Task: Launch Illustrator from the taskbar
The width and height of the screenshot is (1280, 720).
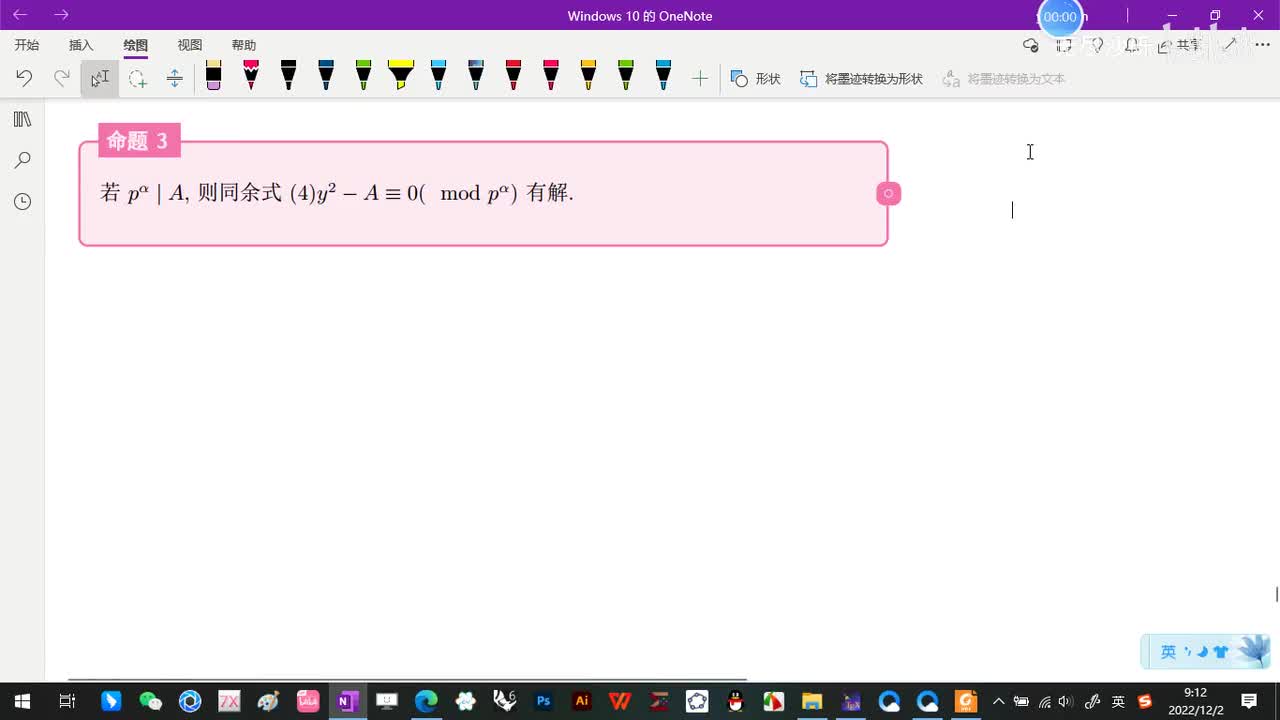Action: (x=581, y=701)
